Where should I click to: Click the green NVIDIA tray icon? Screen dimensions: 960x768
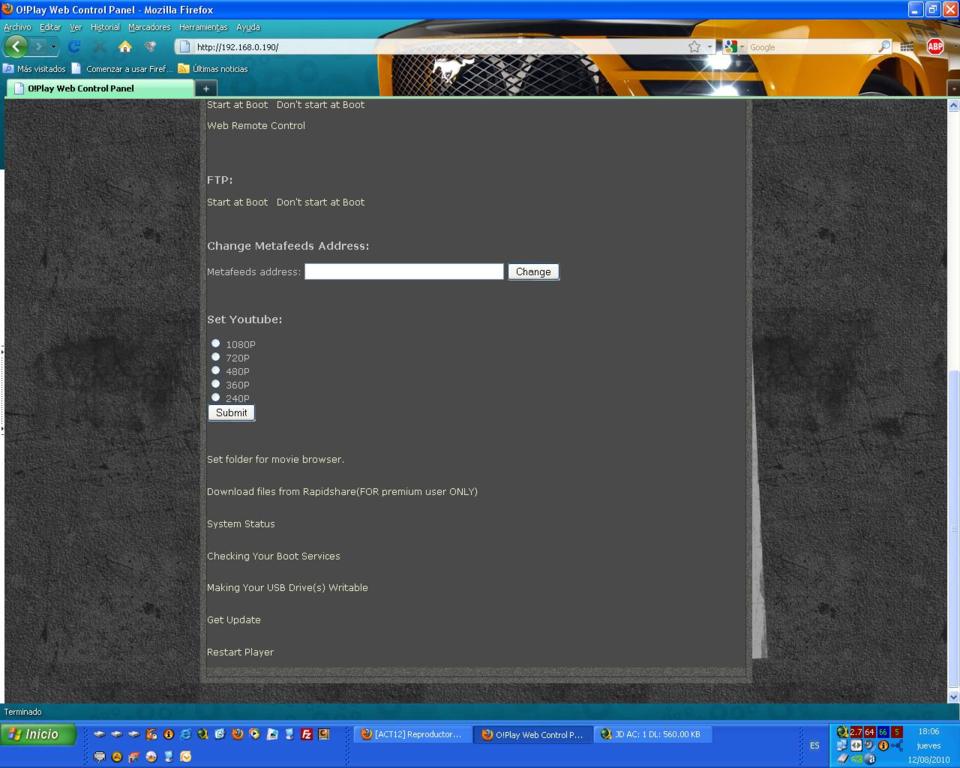pos(856,759)
